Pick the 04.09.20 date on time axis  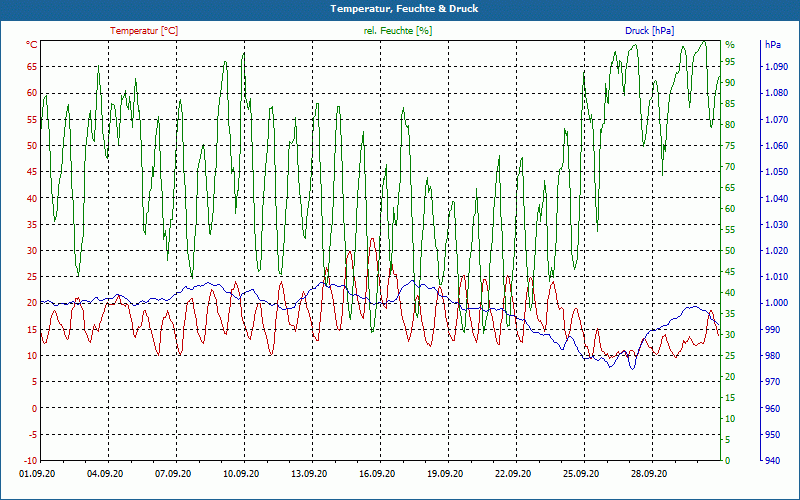pyautogui.click(x=105, y=474)
